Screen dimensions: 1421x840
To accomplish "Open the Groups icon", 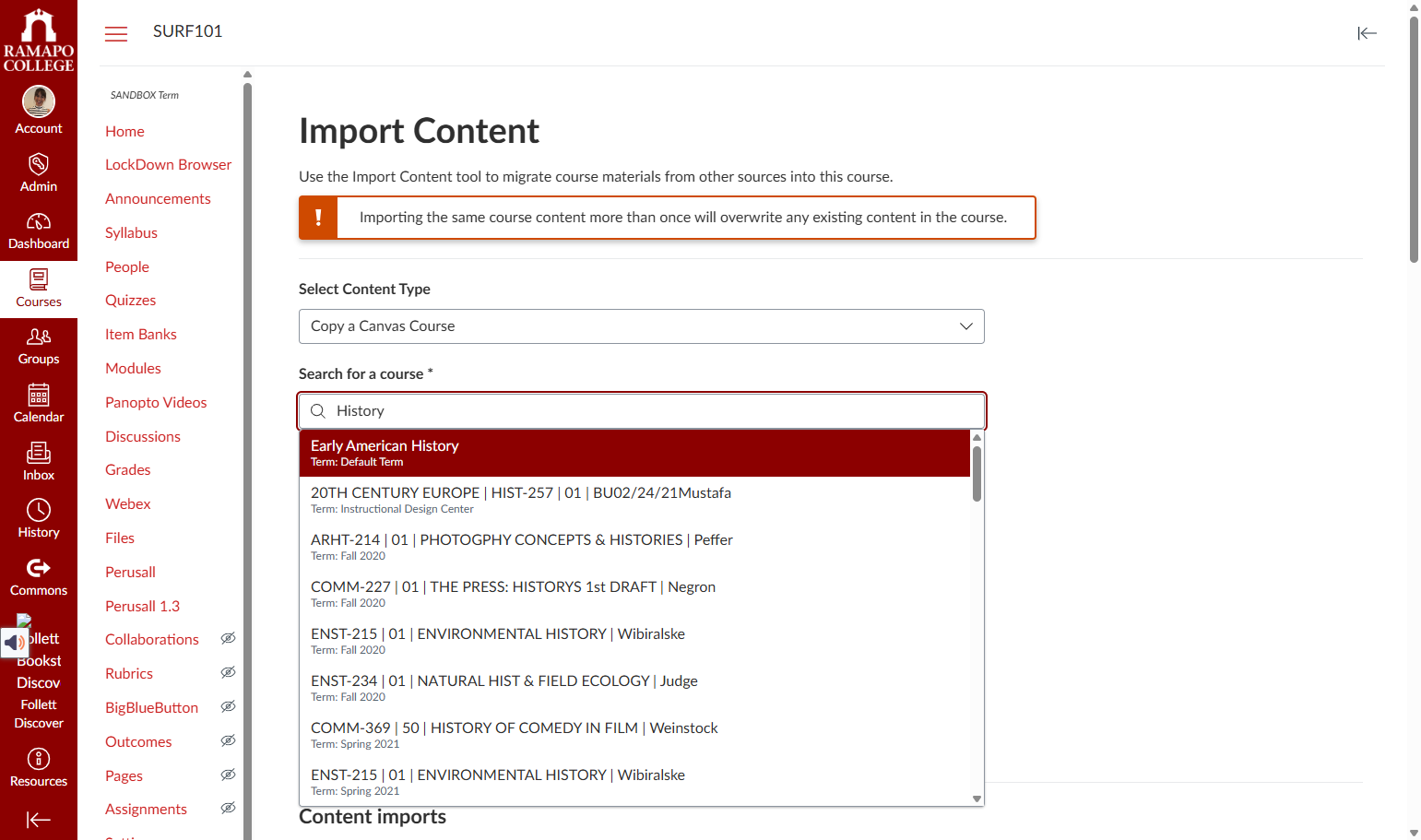I will click(x=39, y=337).
